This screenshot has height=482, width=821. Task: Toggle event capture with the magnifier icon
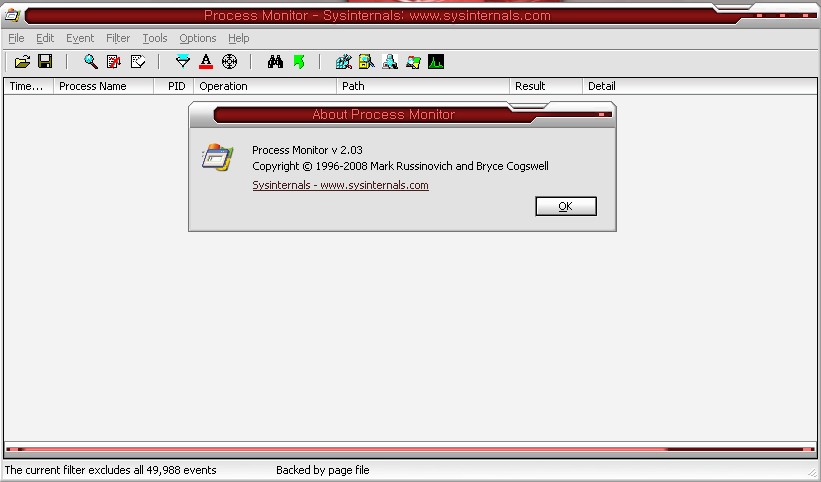click(x=91, y=62)
